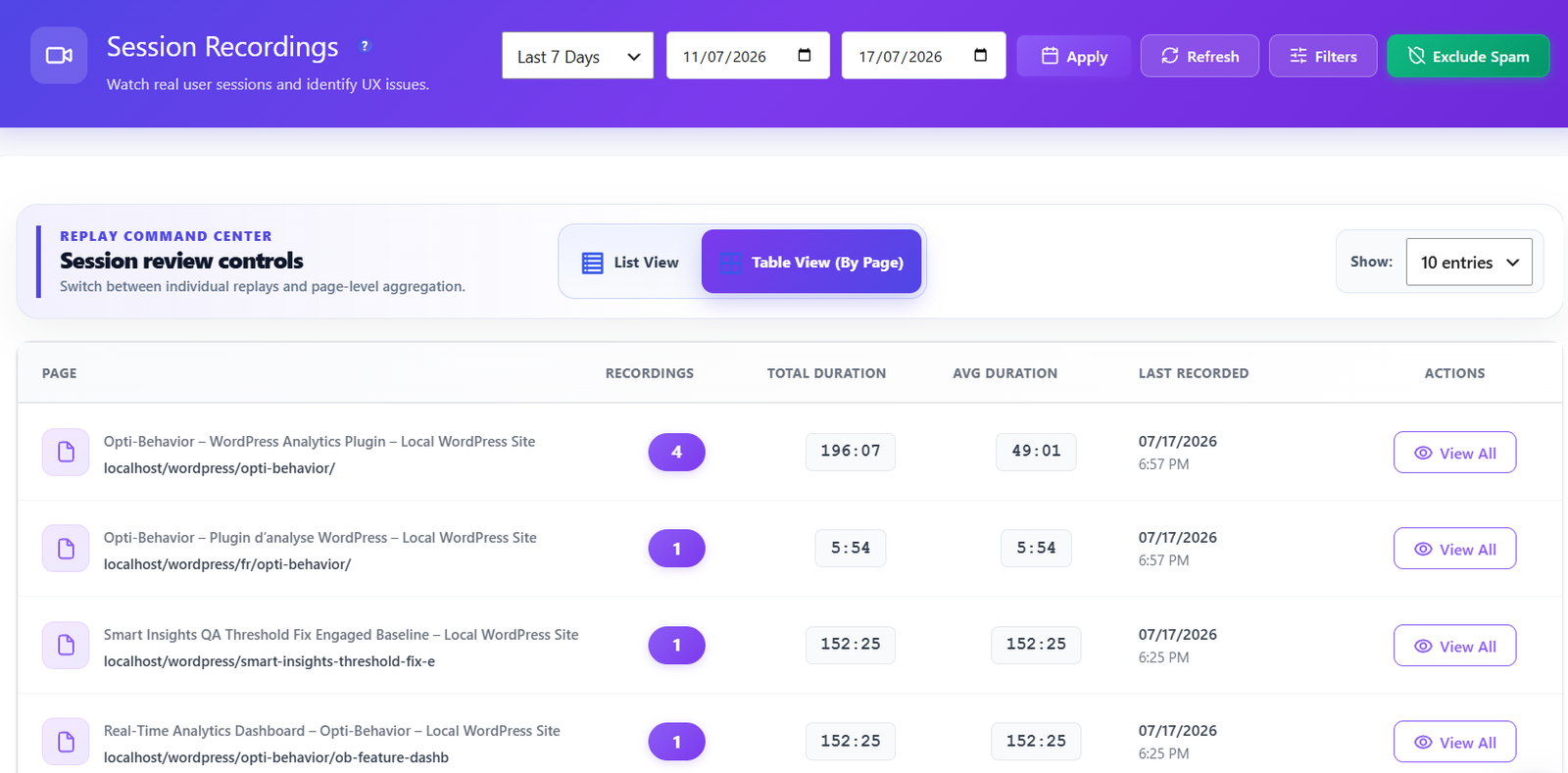This screenshot has height=773, width=1568.
Task: Switch to List View
Action: [x=630, y=262]
